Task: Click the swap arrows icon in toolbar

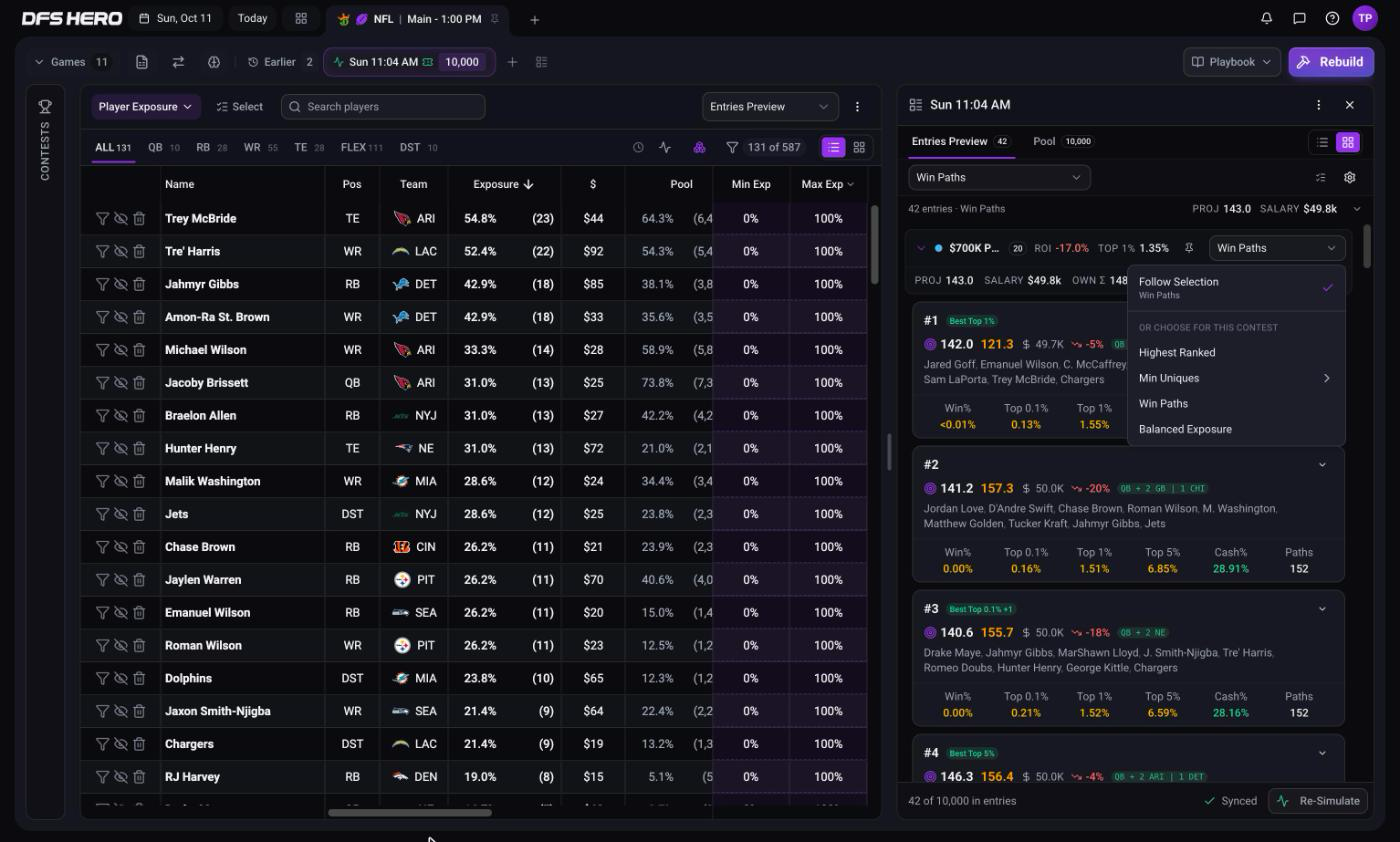Action: pyautogui.click(x=178, y=62)
